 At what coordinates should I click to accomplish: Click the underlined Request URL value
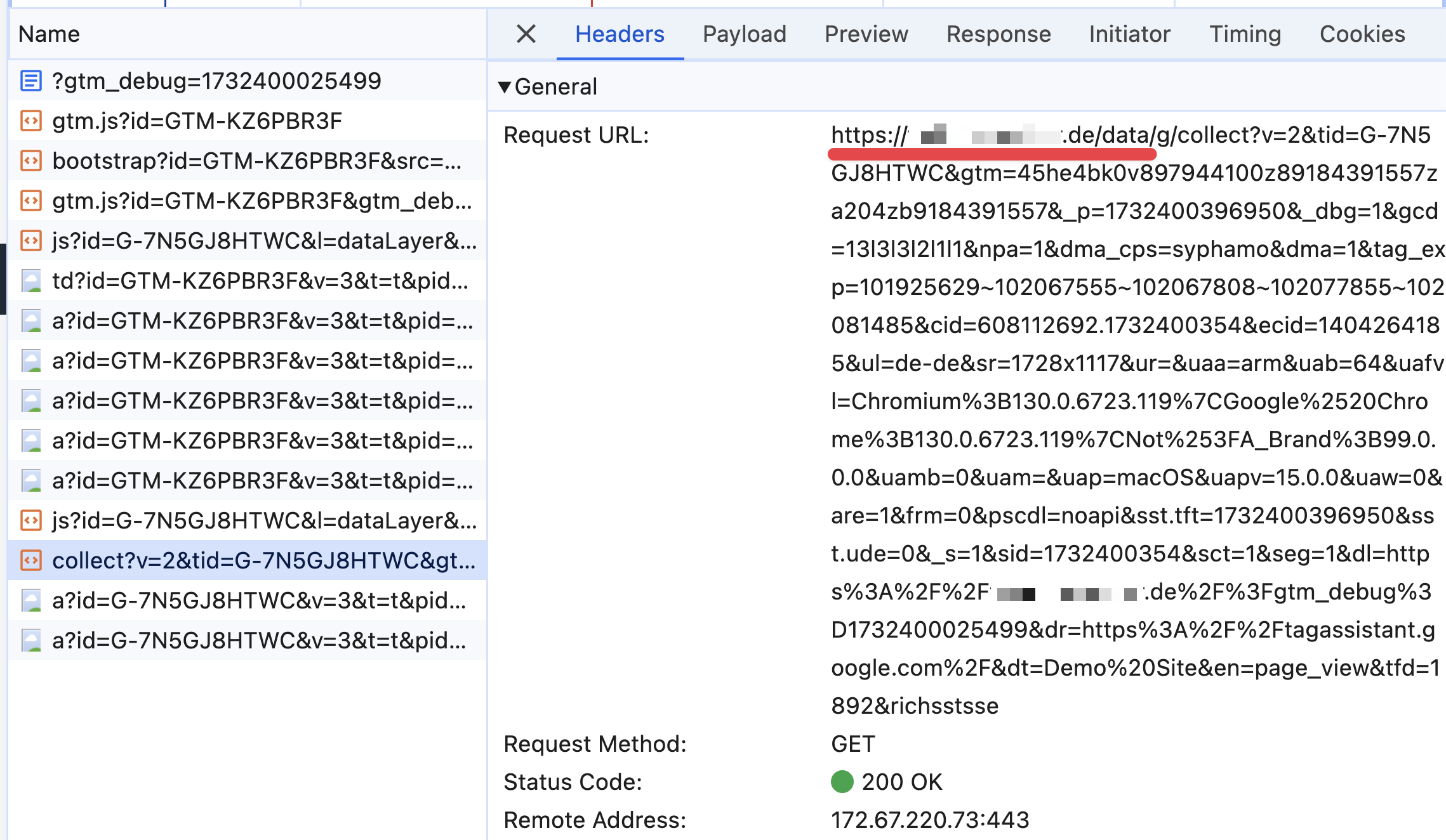tap(990, 135)
